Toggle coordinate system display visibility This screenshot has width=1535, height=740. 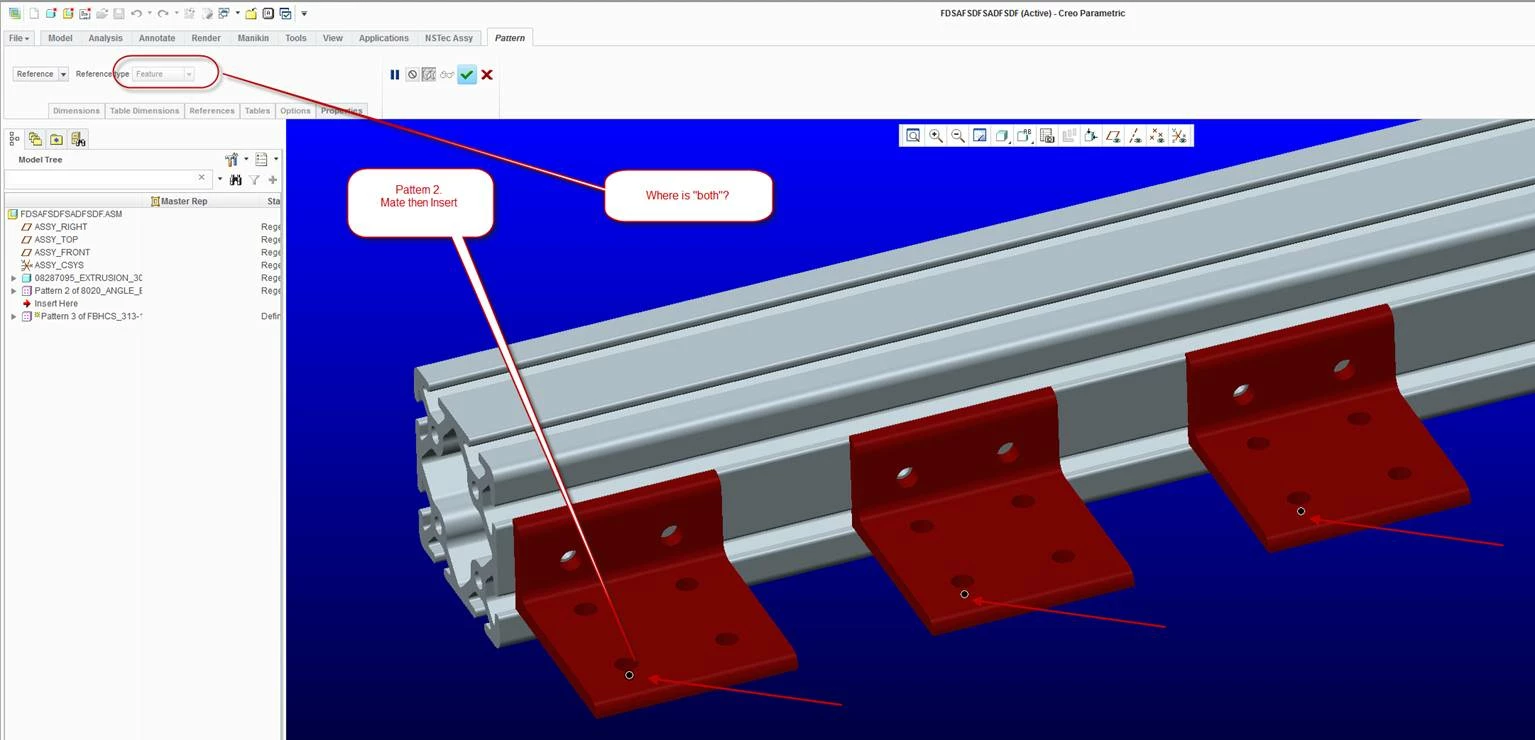[x=1180, y=136]
